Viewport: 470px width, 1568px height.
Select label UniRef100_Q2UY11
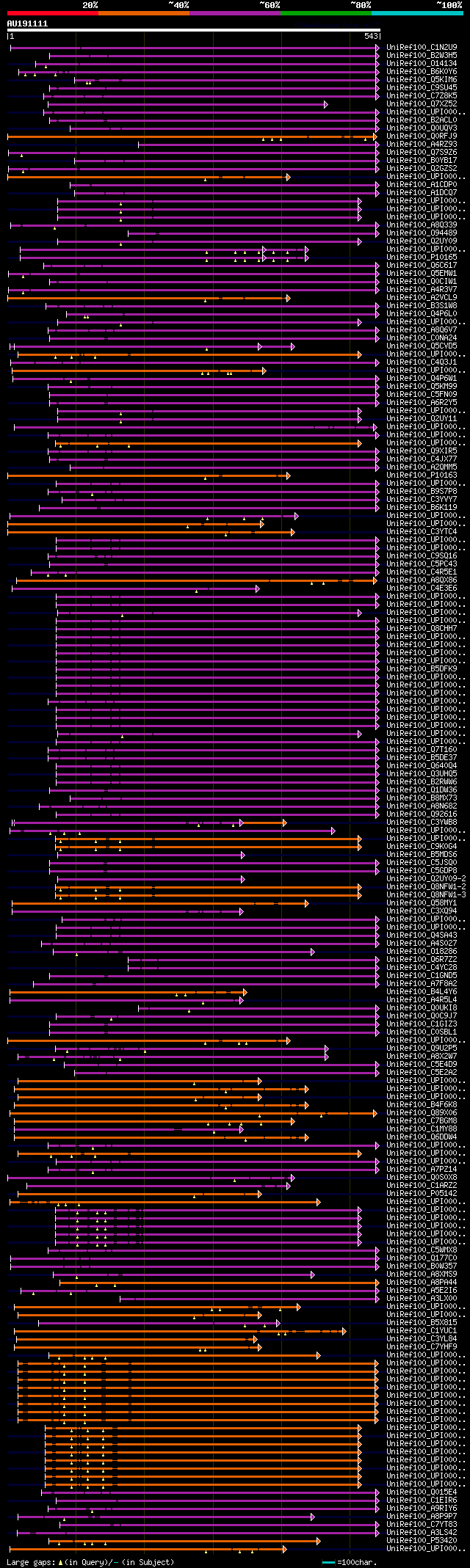pos(422,418)
